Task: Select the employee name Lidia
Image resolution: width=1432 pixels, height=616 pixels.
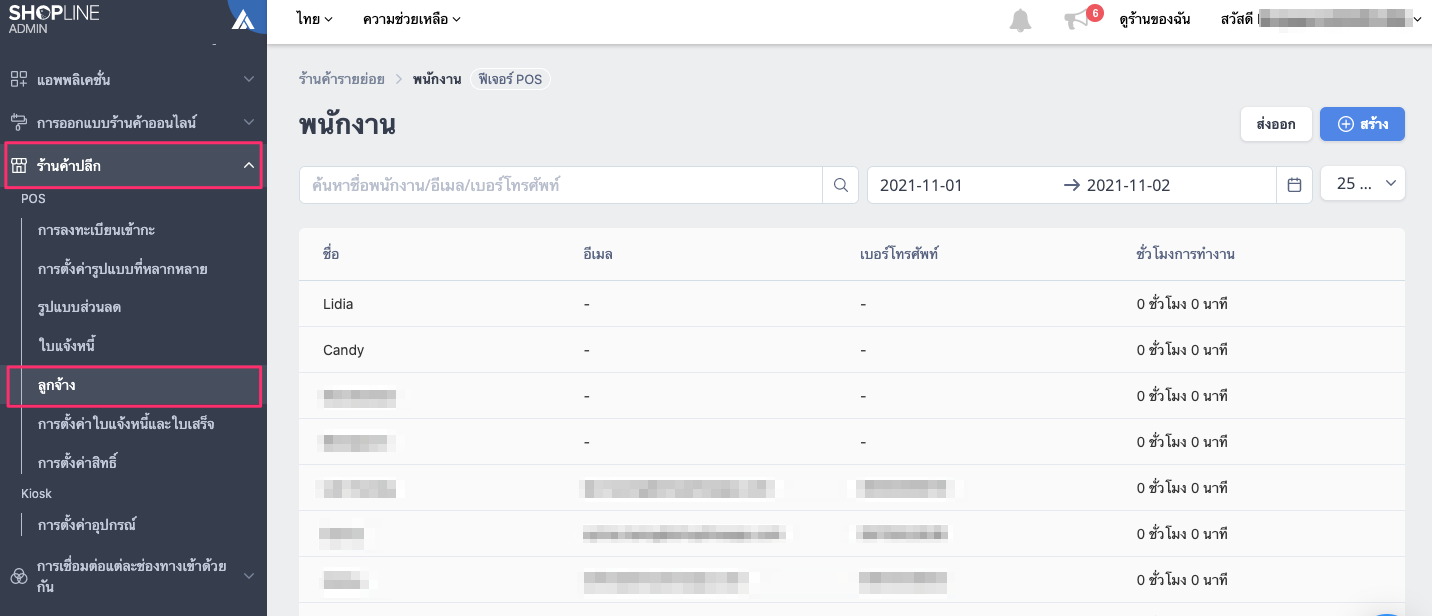Action: tap(338, 304)
